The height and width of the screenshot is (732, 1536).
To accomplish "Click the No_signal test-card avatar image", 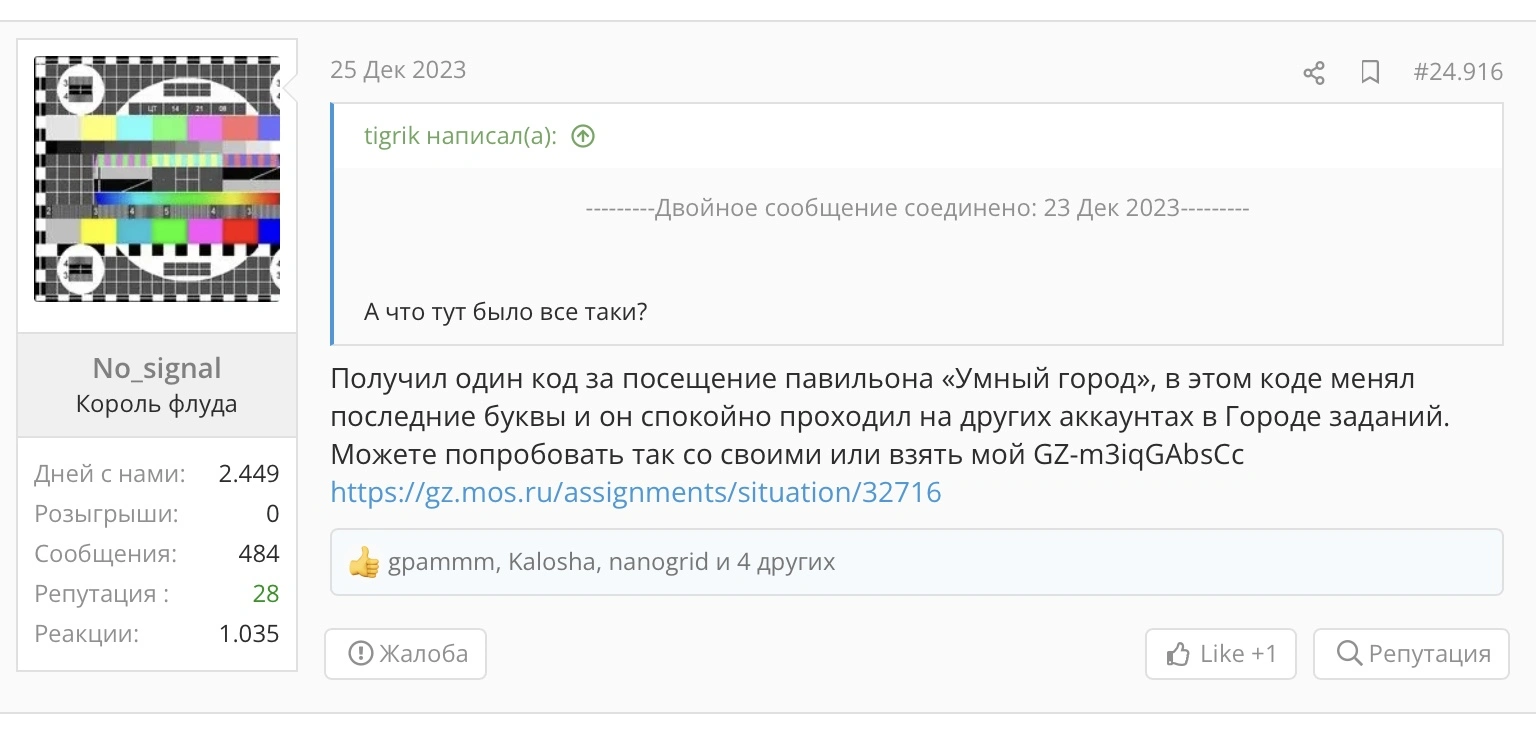I will [x=157, y=179].
